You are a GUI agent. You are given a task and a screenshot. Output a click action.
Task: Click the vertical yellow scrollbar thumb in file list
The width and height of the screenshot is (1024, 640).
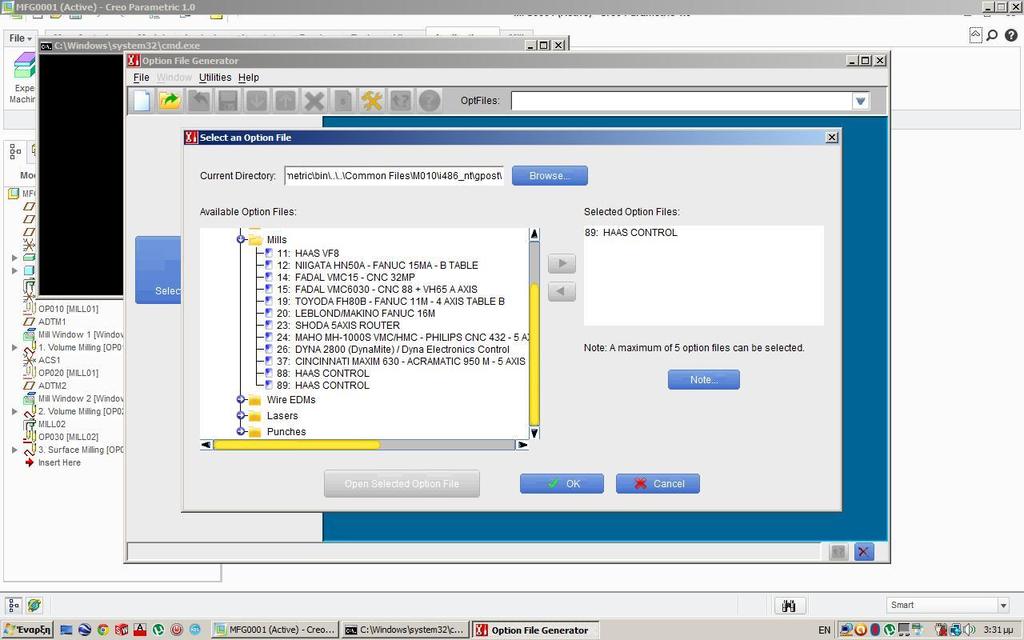[x=534, y=355]
